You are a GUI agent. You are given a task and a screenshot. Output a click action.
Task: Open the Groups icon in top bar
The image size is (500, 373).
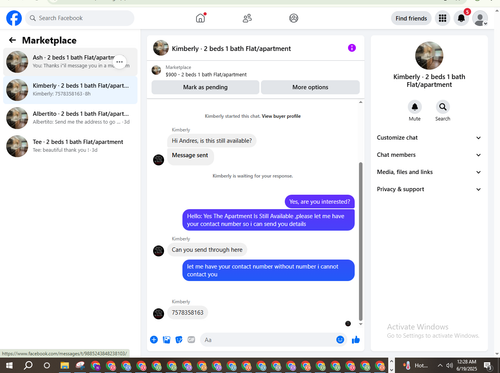293,18
